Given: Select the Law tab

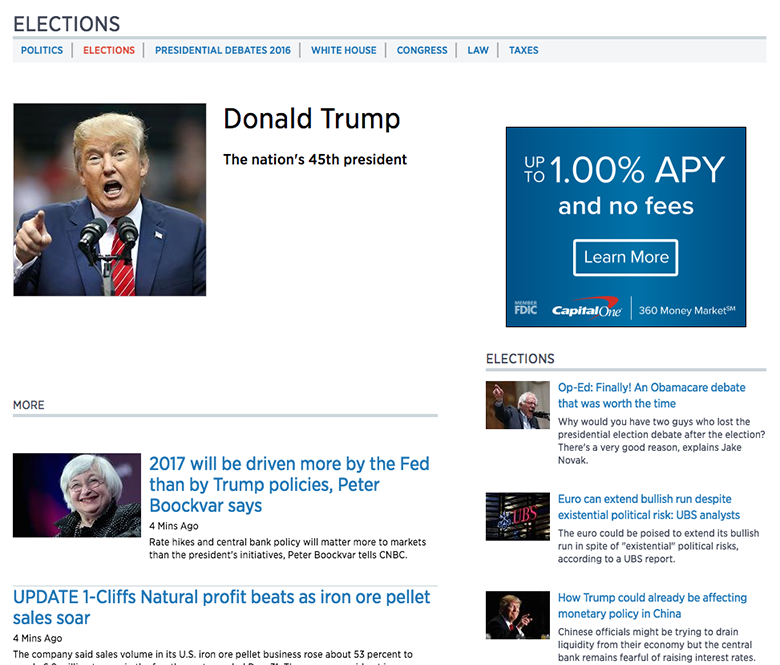Looking at the screenshot, I should point(478,50).
